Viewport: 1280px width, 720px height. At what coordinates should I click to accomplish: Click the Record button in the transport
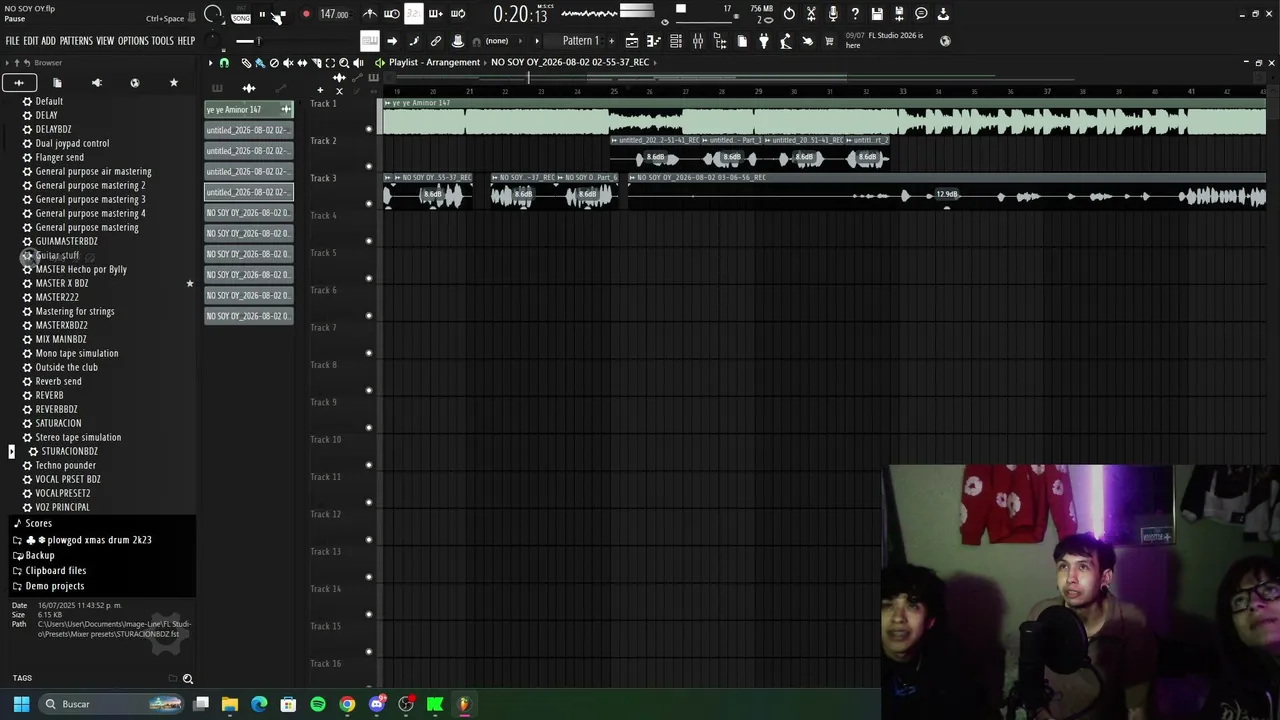[x=306, y=14]
